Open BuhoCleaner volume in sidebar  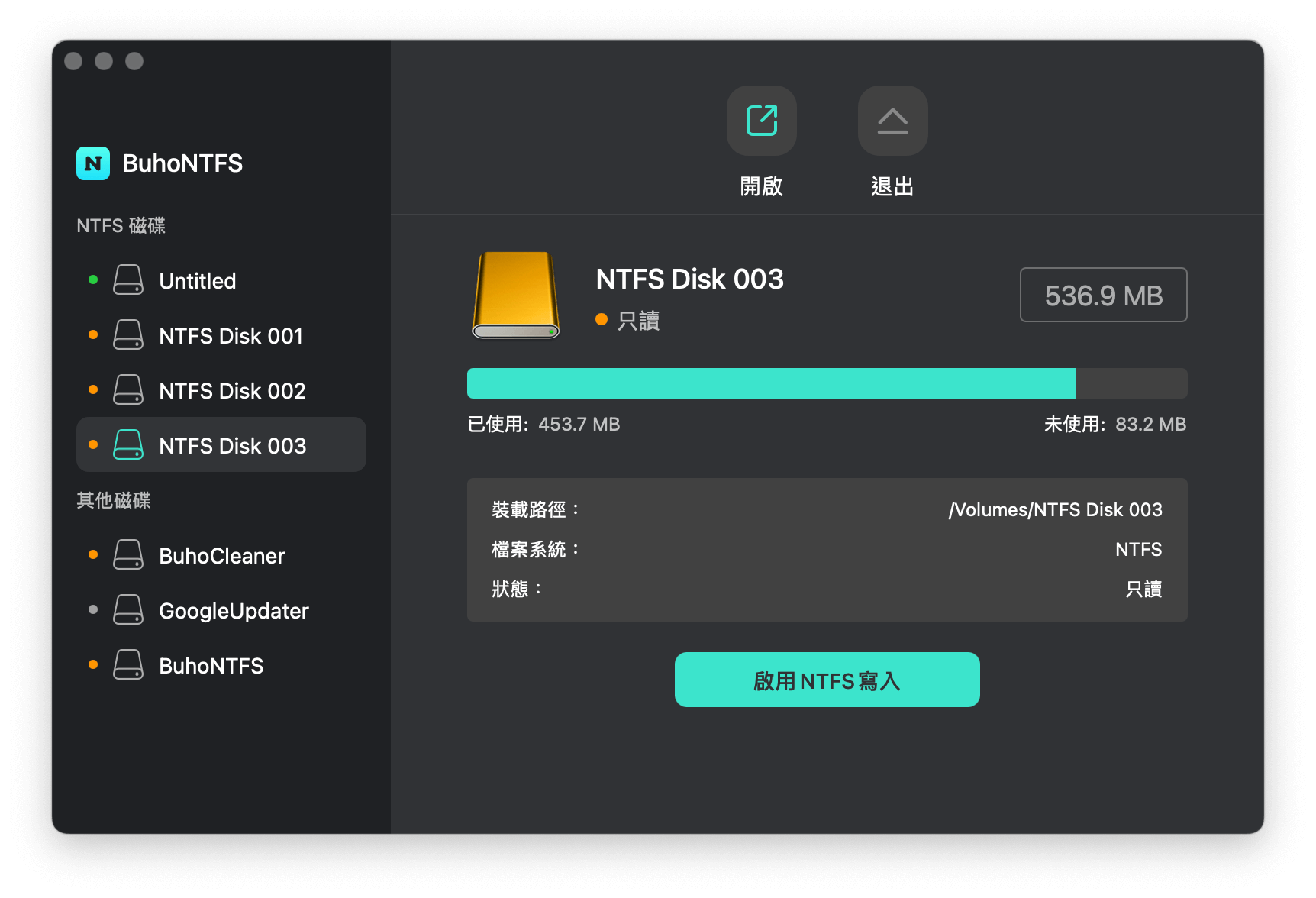221,555
